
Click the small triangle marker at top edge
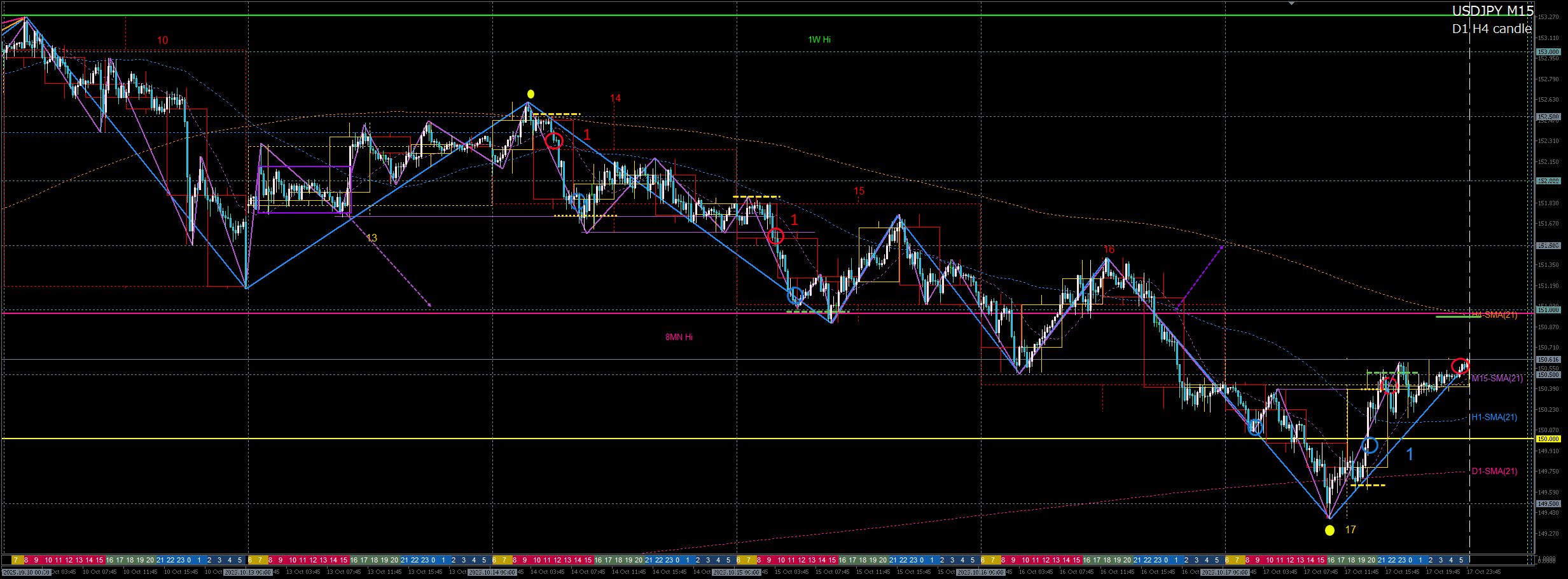(1291, 3)
